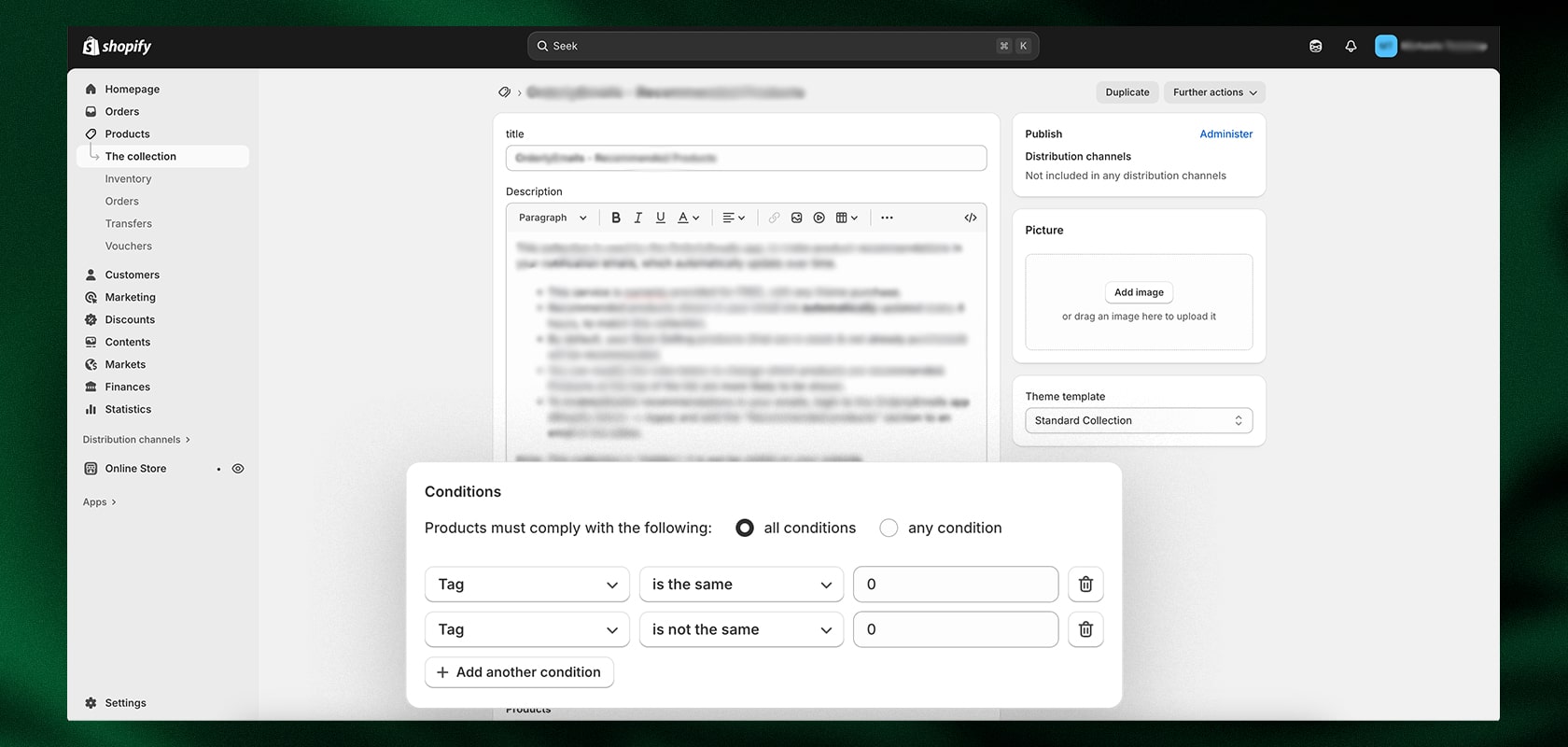The height and width of the screenshot is (747, 1568).
Task: Open Discounts in sidebar
Action: (x=130, y=320)
